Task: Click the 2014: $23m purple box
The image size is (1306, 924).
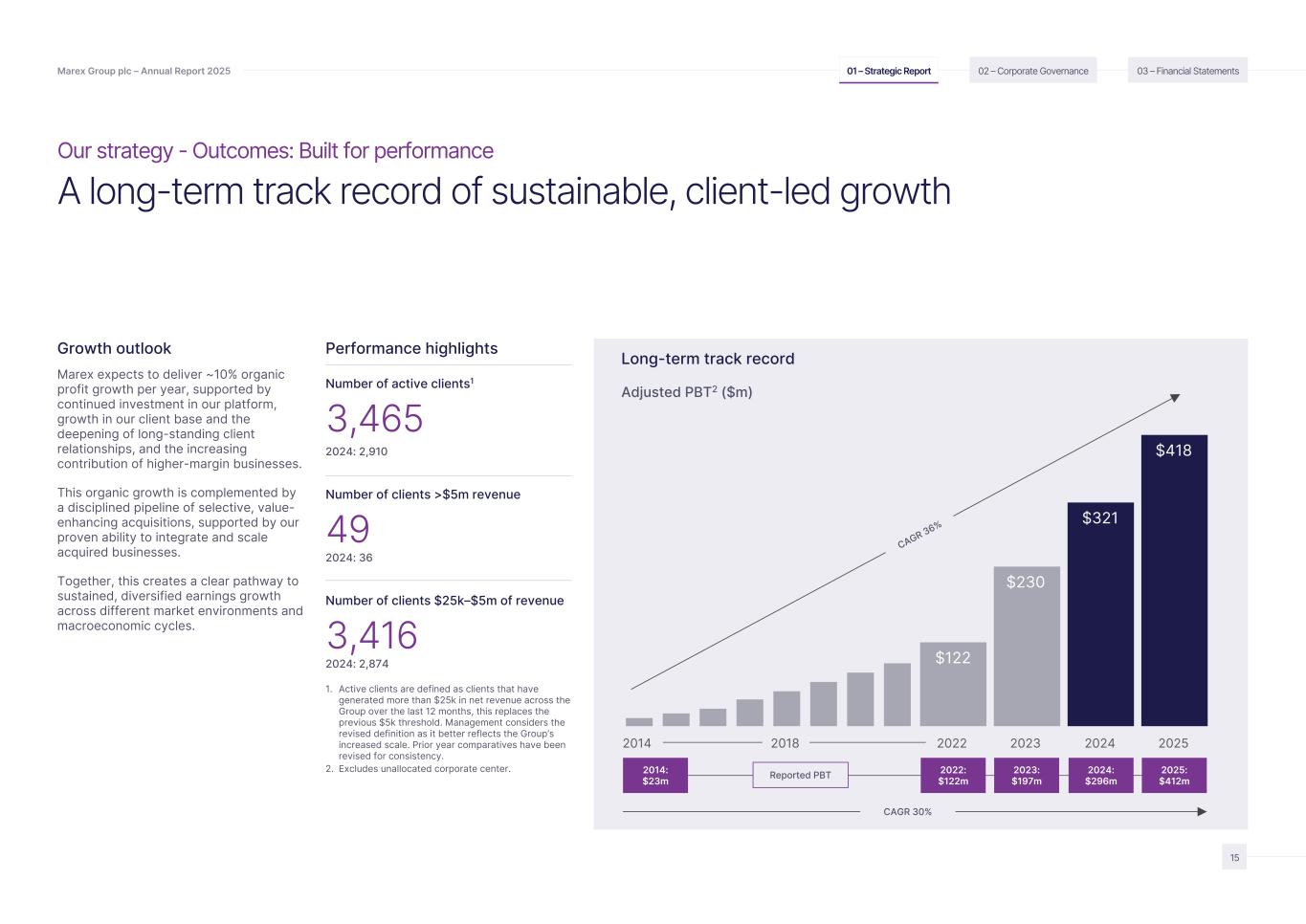Action: (x=654, y=775)
